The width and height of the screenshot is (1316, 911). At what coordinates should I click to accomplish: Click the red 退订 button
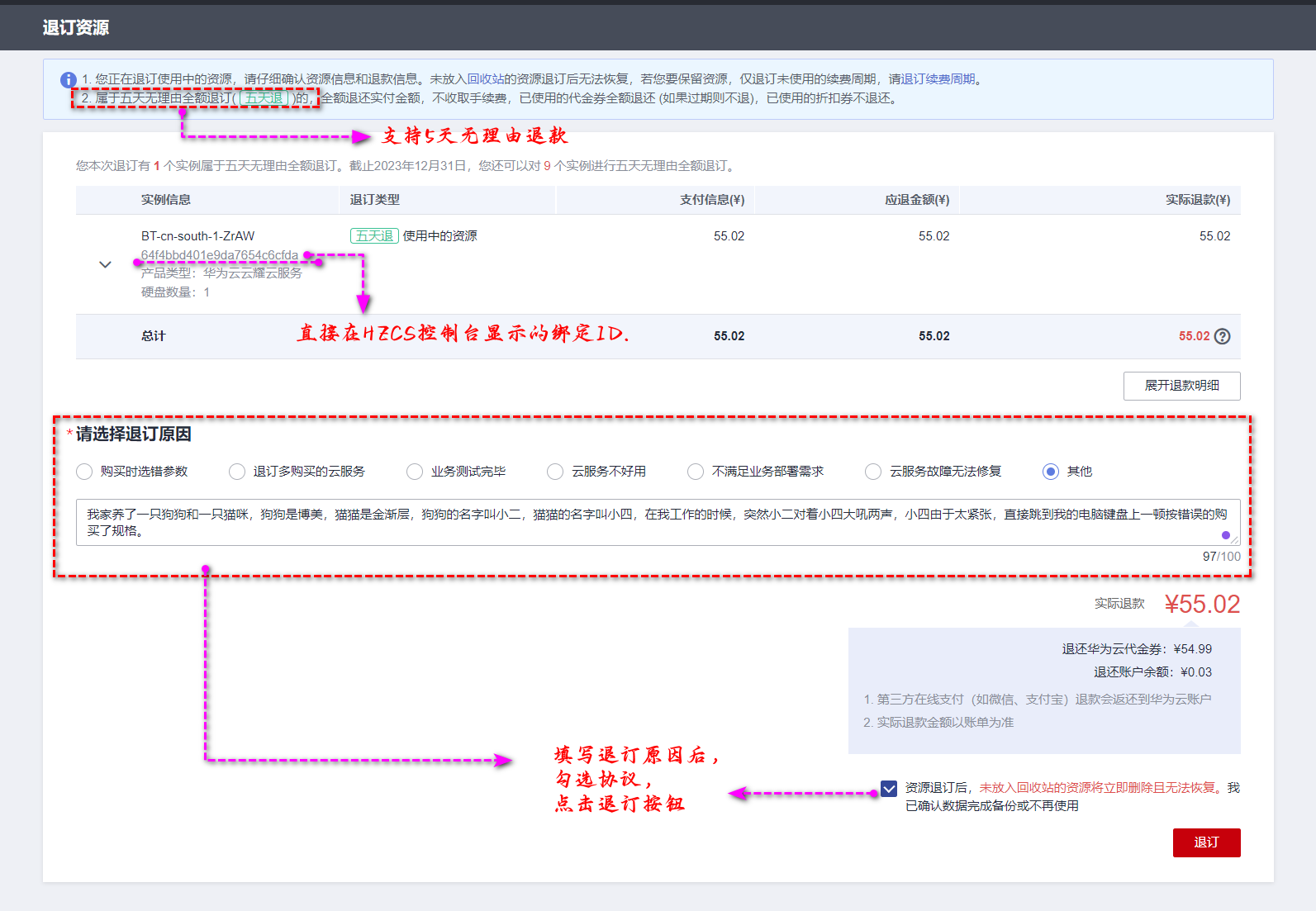coord(1206,842)
